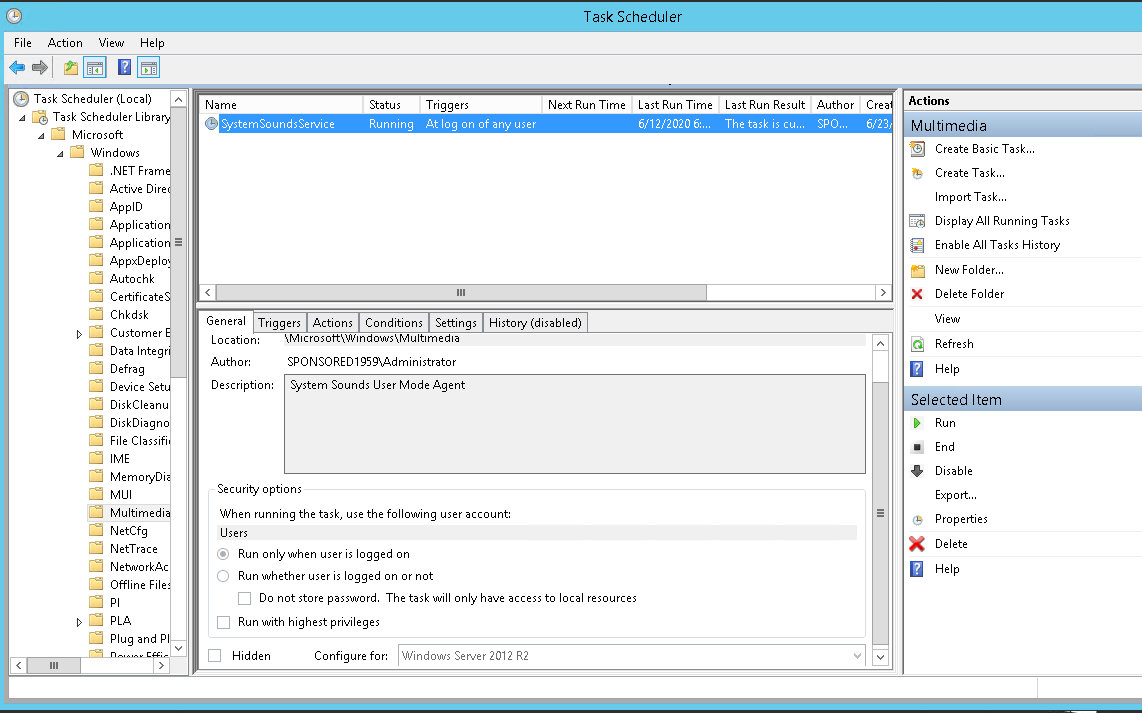Image resolution: width=1142 pixels, height=713 pixels.
Task: Switch to the Triggers tab
Action: coord(279,322)
